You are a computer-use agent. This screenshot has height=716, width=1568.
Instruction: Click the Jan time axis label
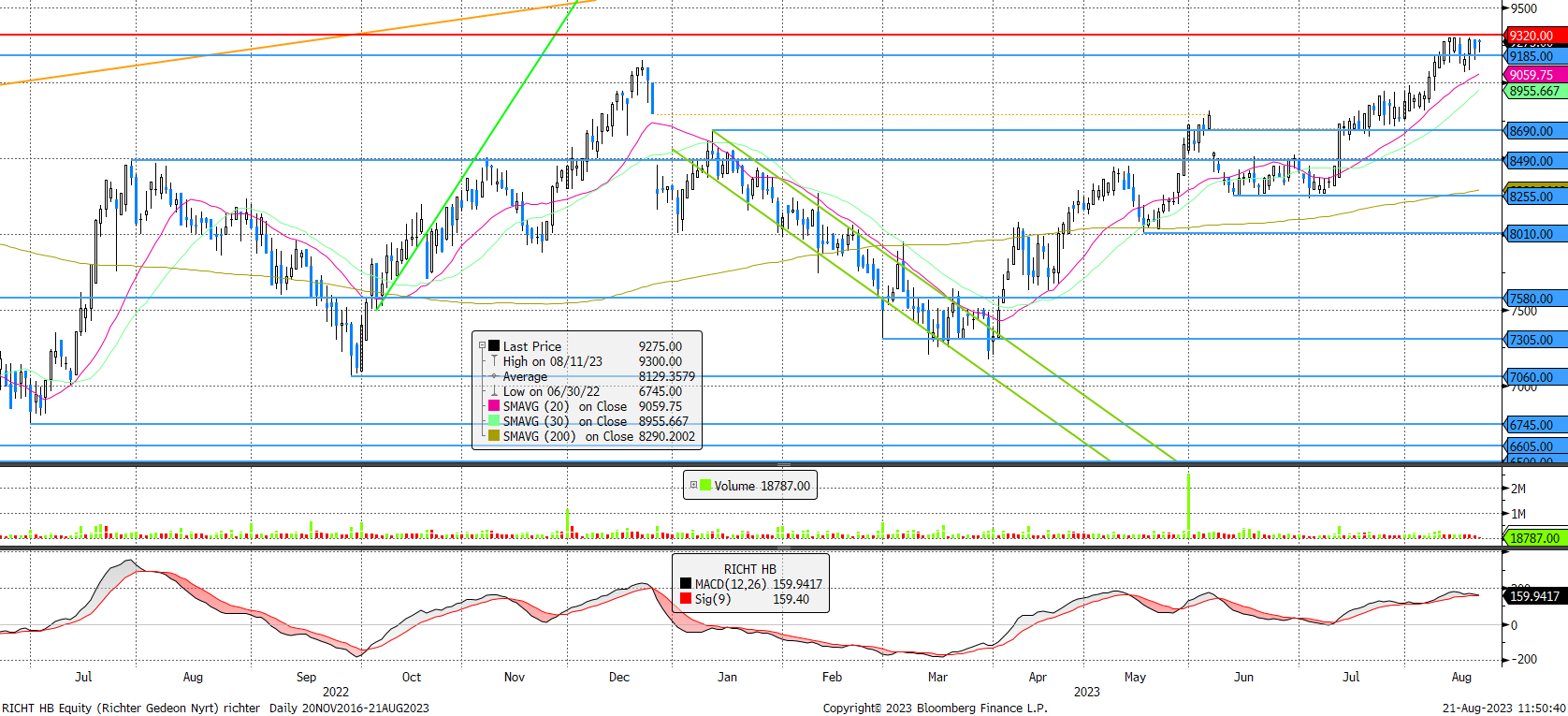click(x=727, y=676)
